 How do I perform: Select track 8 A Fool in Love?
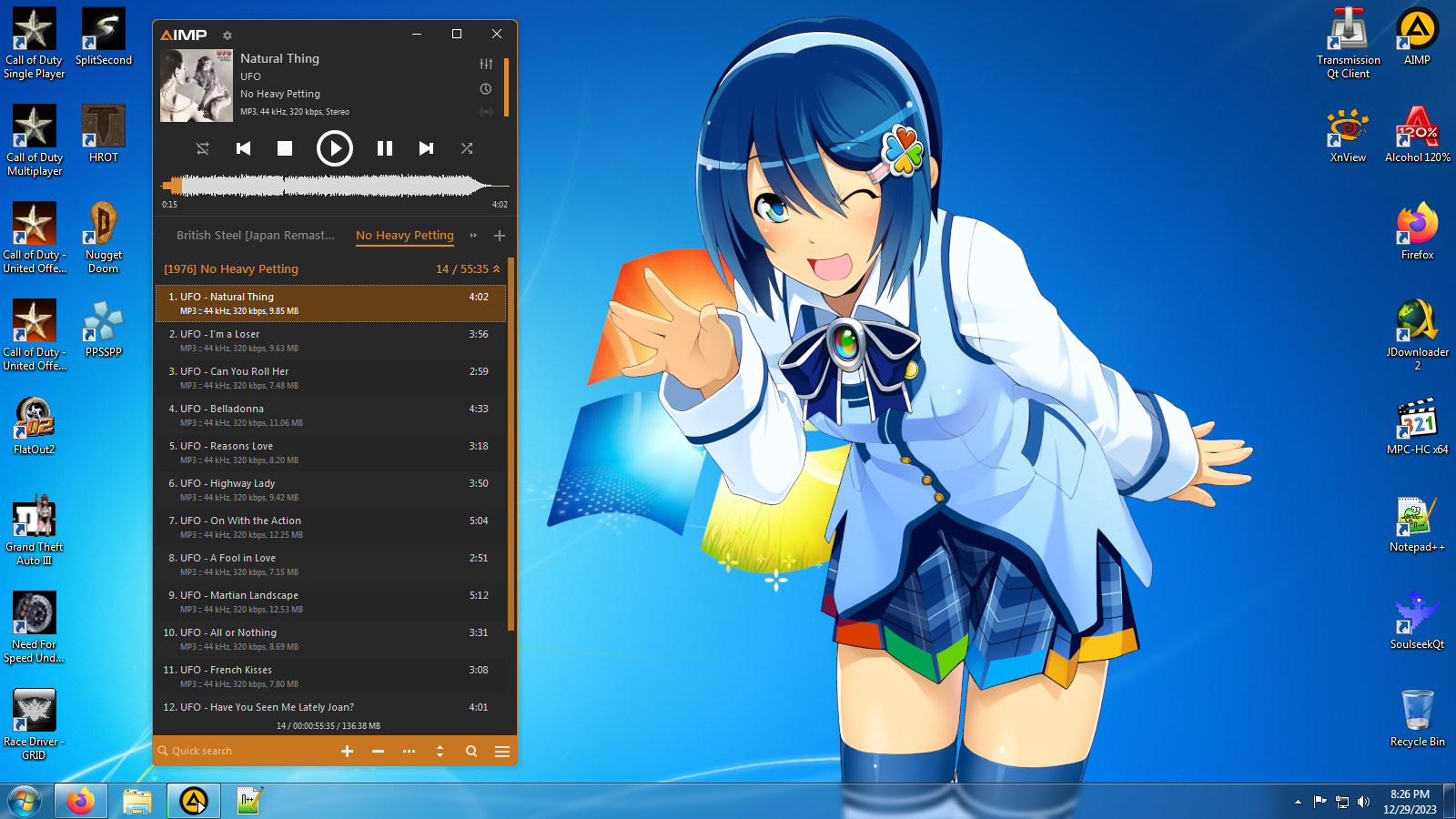tap(330, 564)
